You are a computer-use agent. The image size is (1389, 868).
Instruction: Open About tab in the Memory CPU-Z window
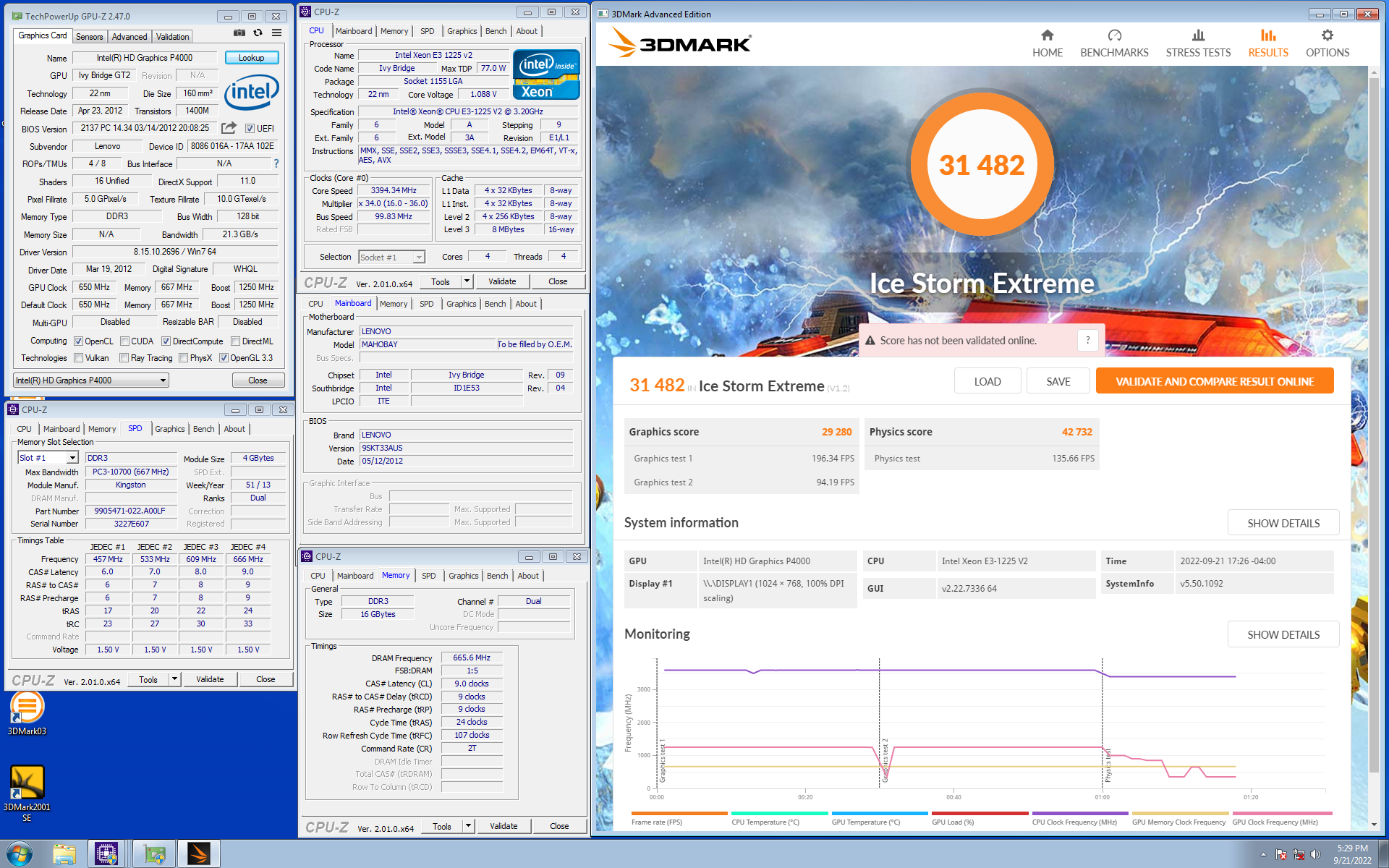tap(528, 576)
